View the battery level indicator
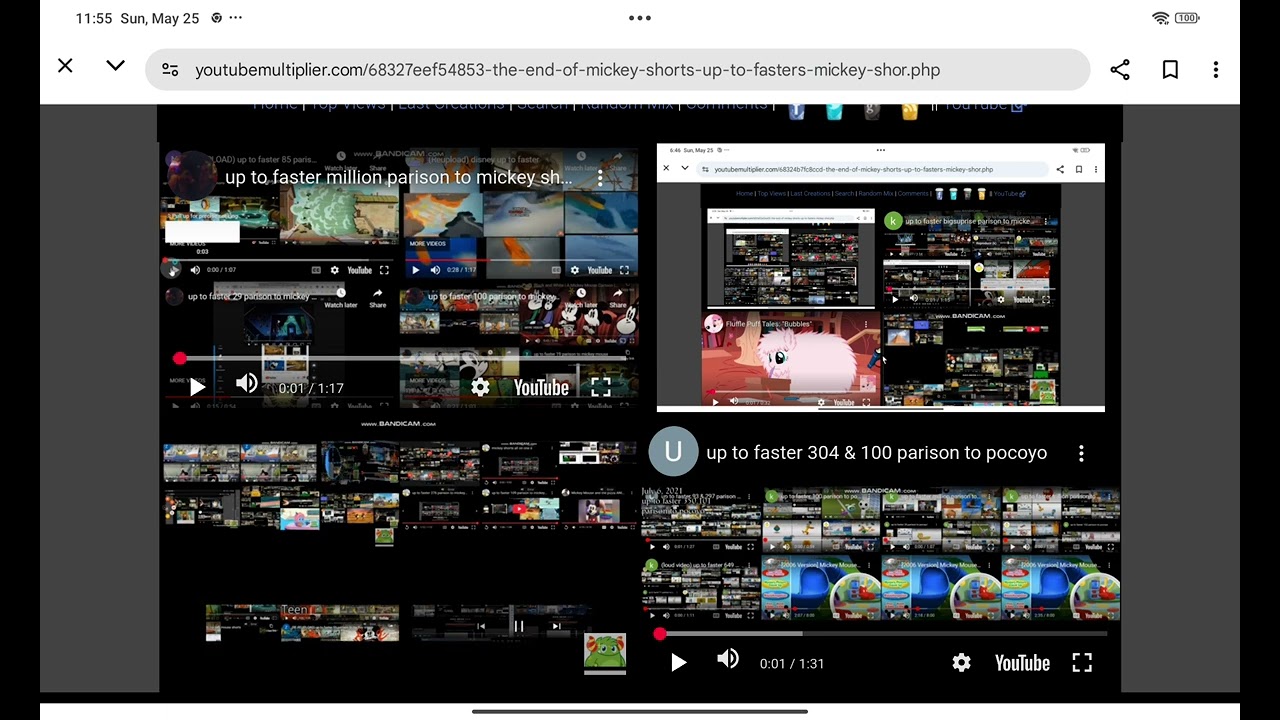Viewport: 1280px width, 720px height. click(x=1187, y=18)
